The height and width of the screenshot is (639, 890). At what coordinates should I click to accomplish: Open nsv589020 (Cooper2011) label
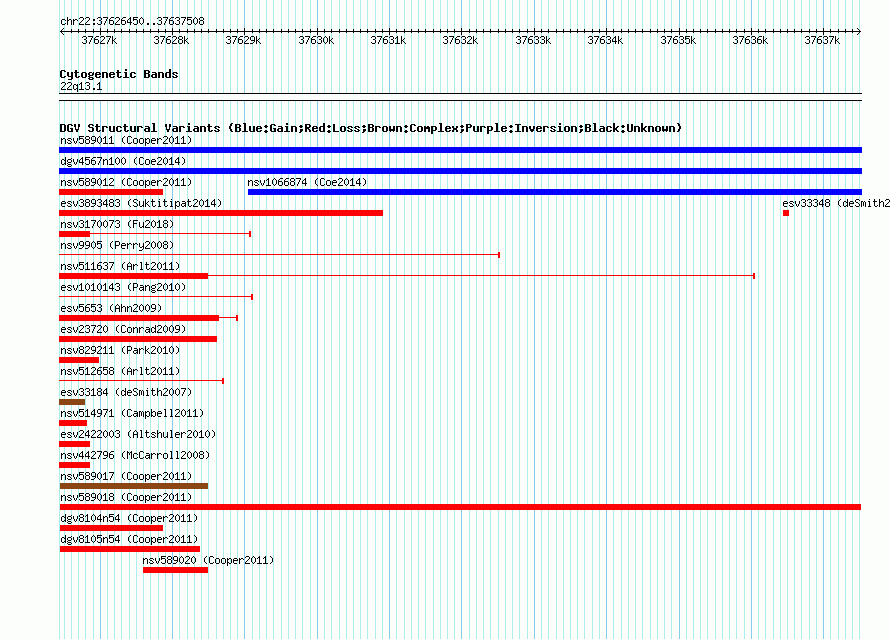point(208,560)
